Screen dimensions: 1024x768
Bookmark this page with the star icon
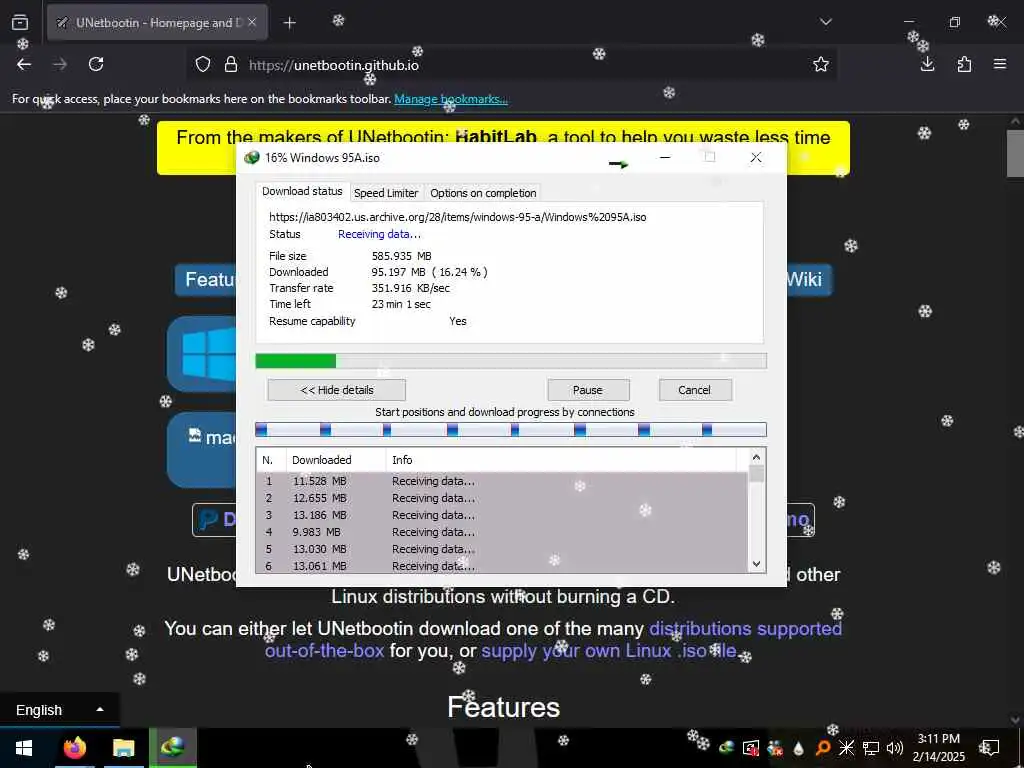(821, 65)
